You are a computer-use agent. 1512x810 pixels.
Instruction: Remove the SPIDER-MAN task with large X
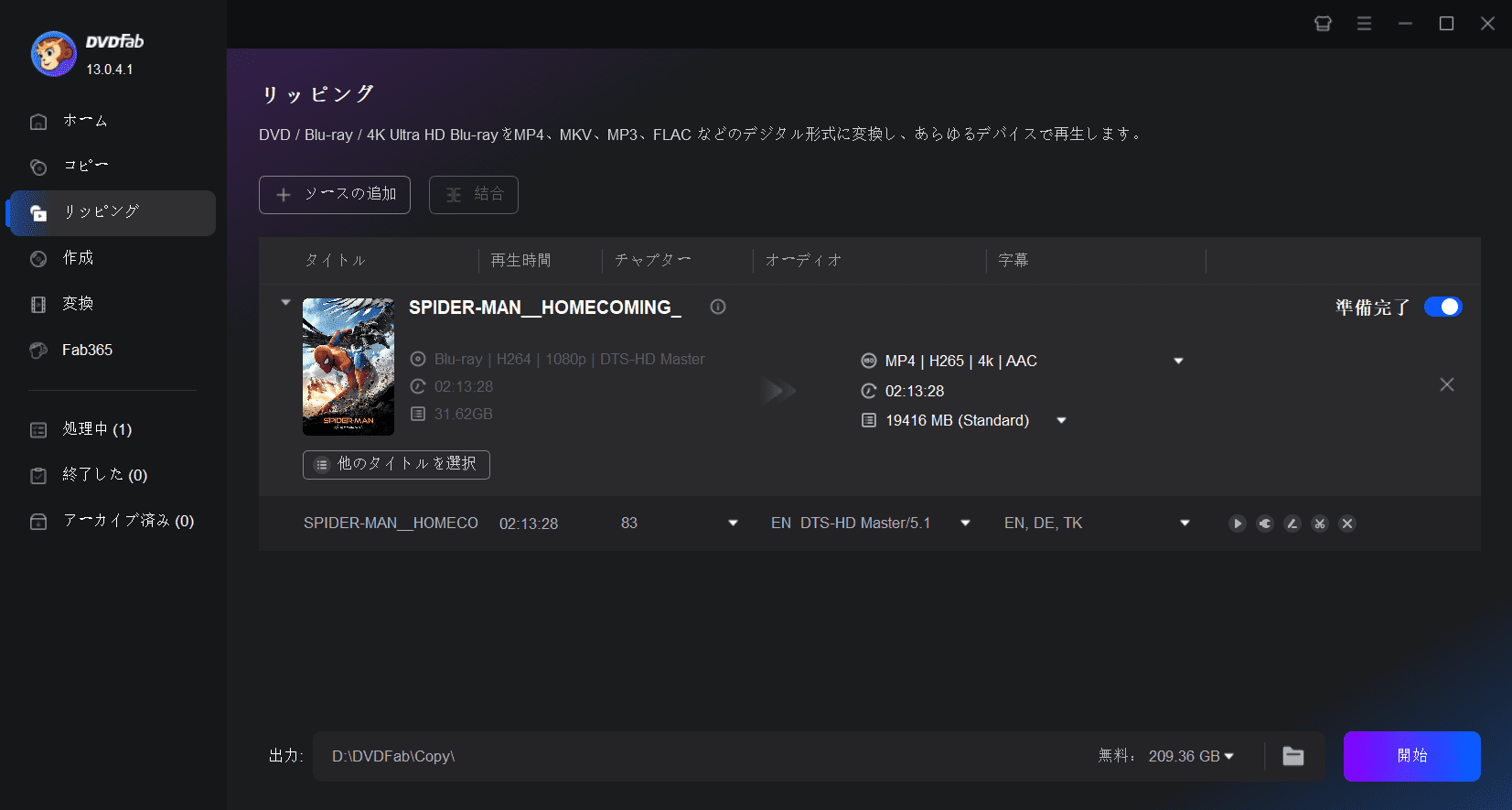tap(1447, 384)
